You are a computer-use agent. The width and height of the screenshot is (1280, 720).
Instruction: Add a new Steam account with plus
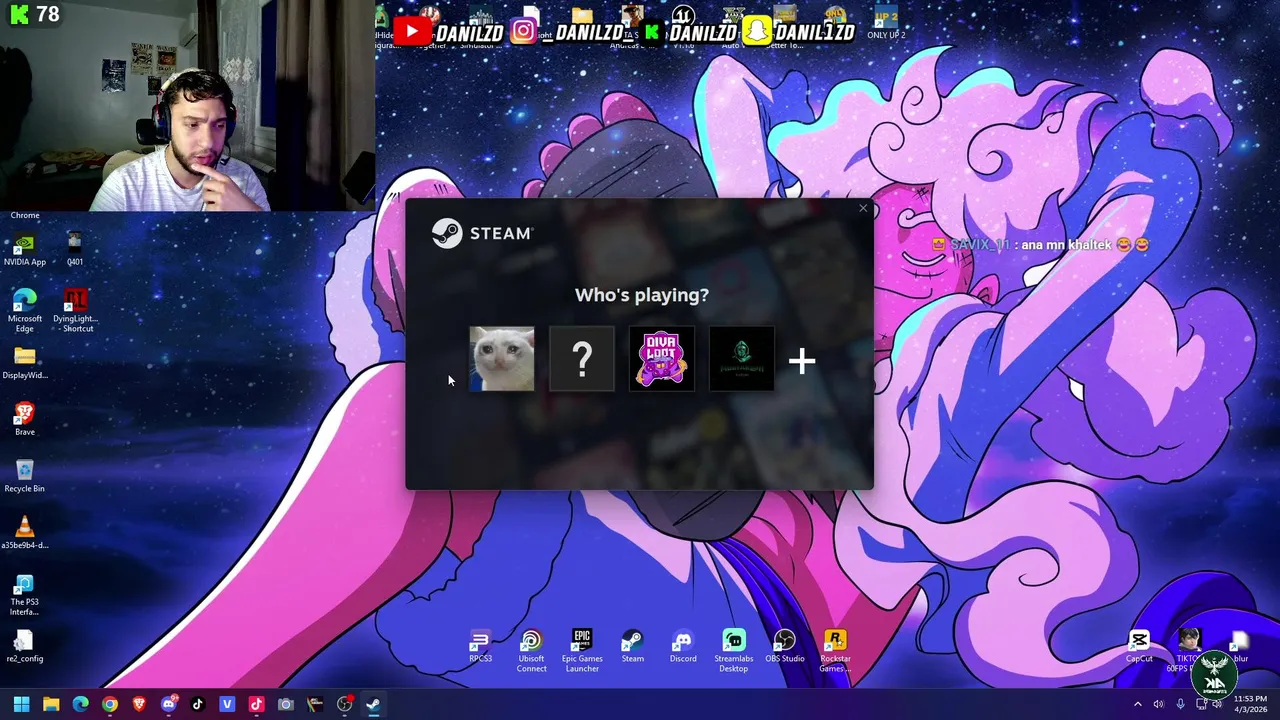802,361
